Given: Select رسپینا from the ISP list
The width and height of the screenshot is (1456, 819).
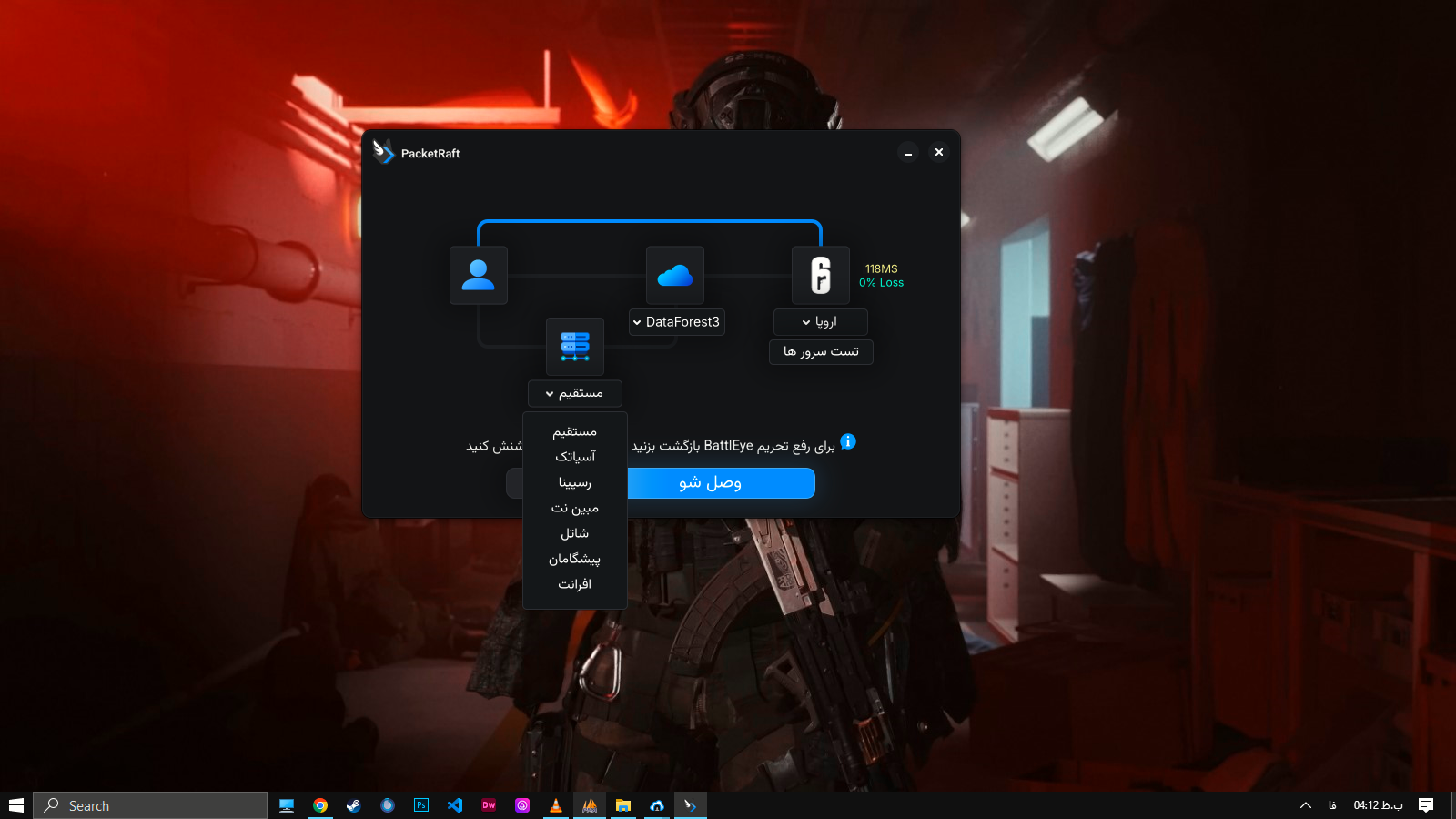Looking at the screenshot, I should pos(575,482).
